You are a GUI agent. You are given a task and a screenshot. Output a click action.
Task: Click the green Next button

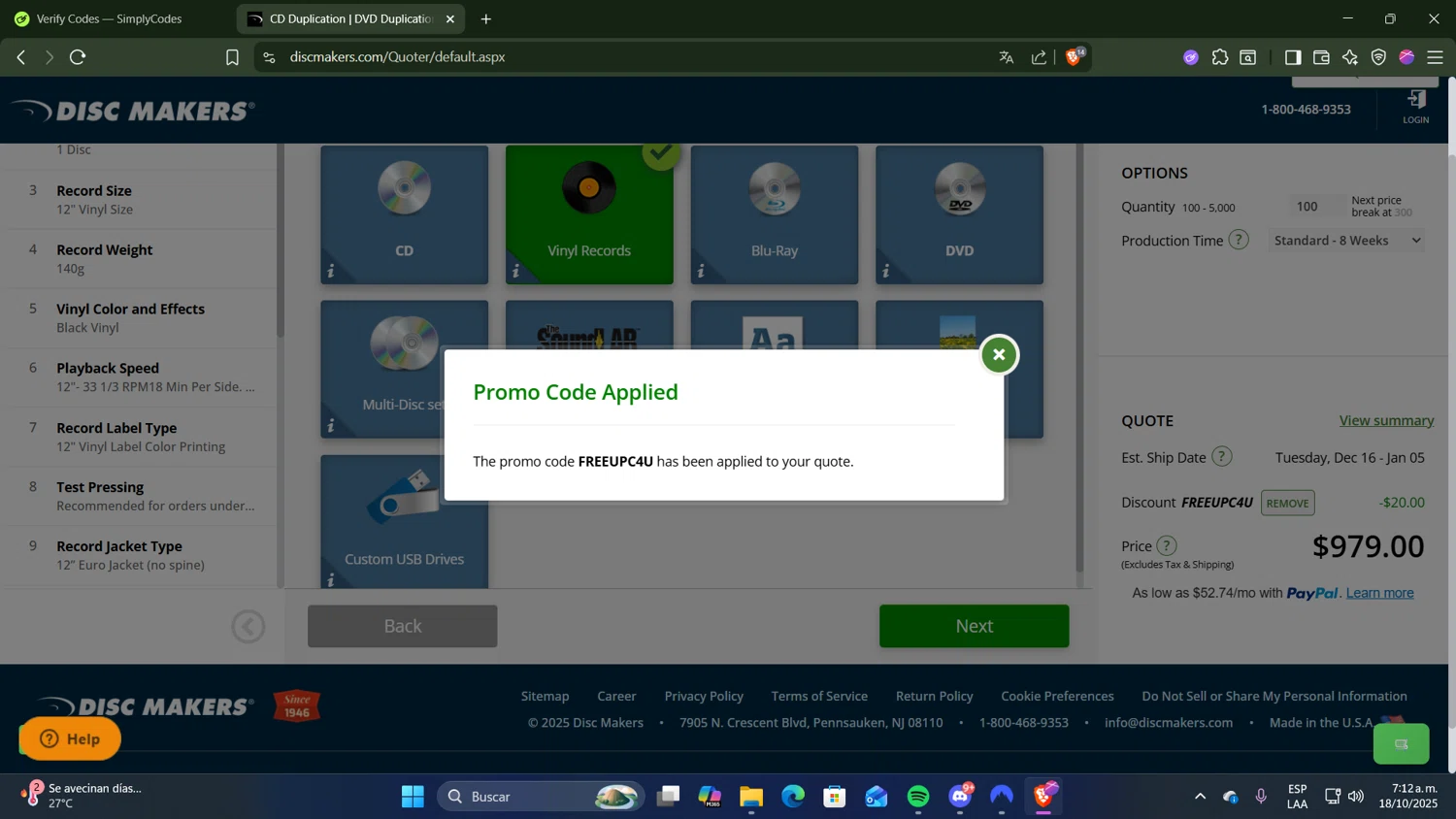pyautogui.click(x=974, y=626)
